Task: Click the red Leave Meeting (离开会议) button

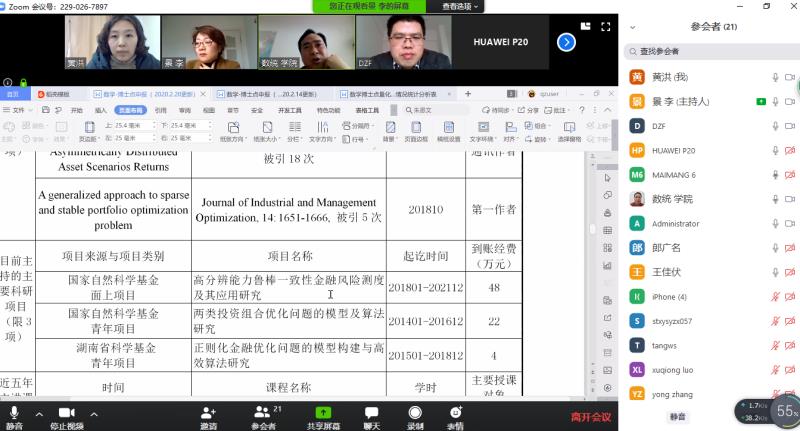Action: (590, 417)
